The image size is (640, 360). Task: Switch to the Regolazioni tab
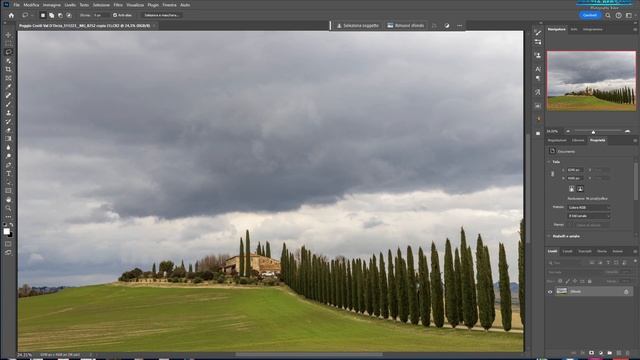[x=557, y=140]
